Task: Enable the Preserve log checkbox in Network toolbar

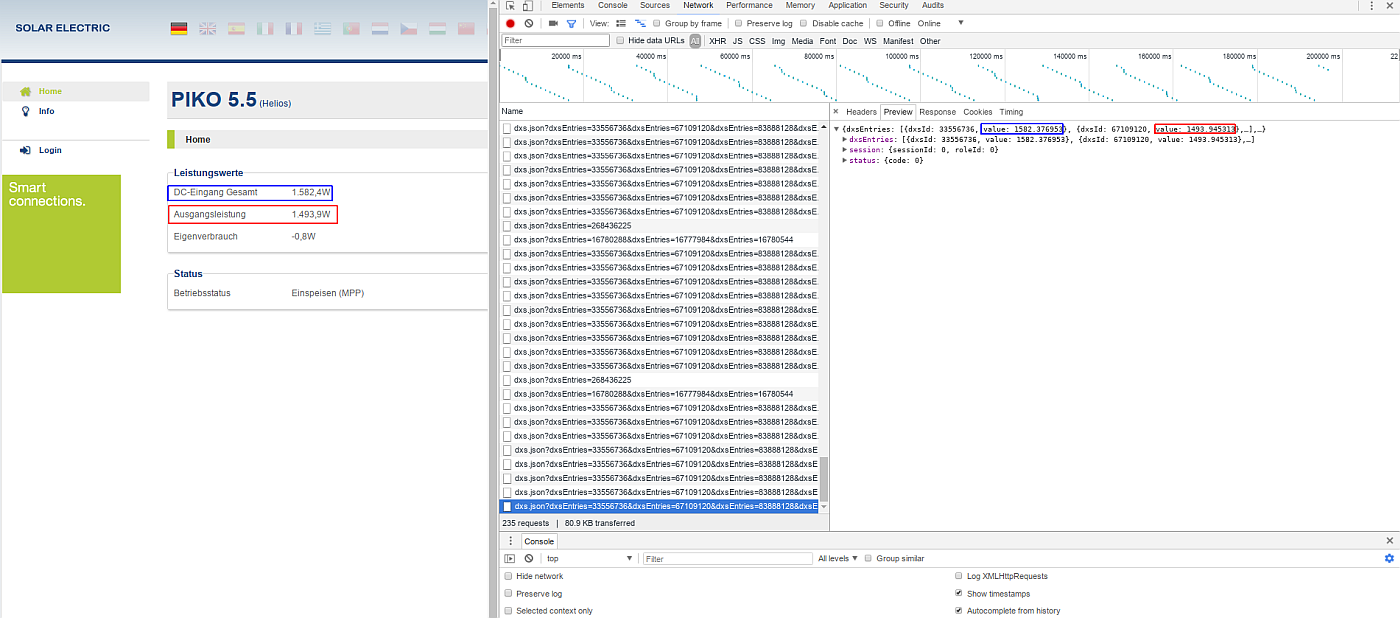Action: point(738,23)
